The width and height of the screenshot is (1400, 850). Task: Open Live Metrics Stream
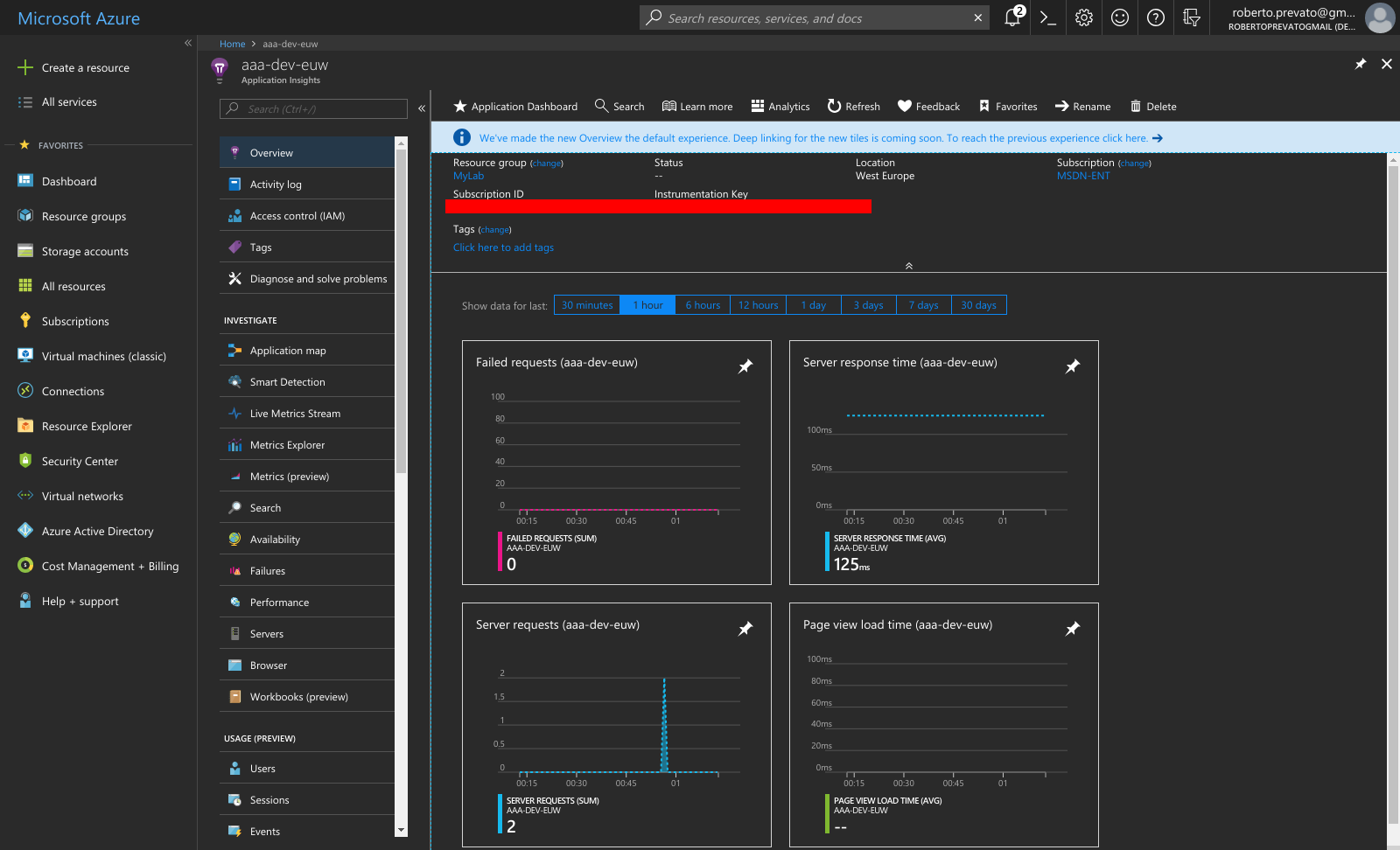307,414
